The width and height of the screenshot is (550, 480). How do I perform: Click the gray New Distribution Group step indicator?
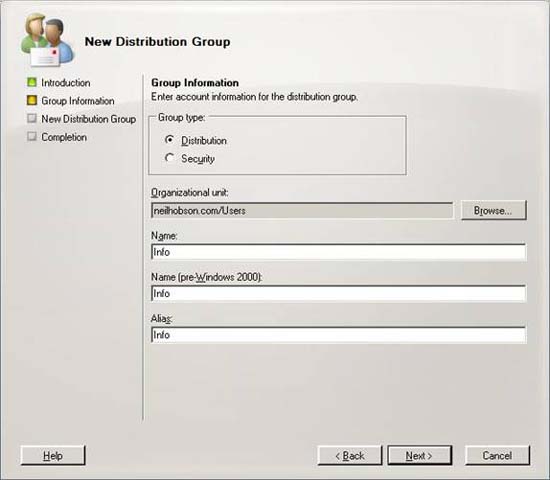[32, 118]
